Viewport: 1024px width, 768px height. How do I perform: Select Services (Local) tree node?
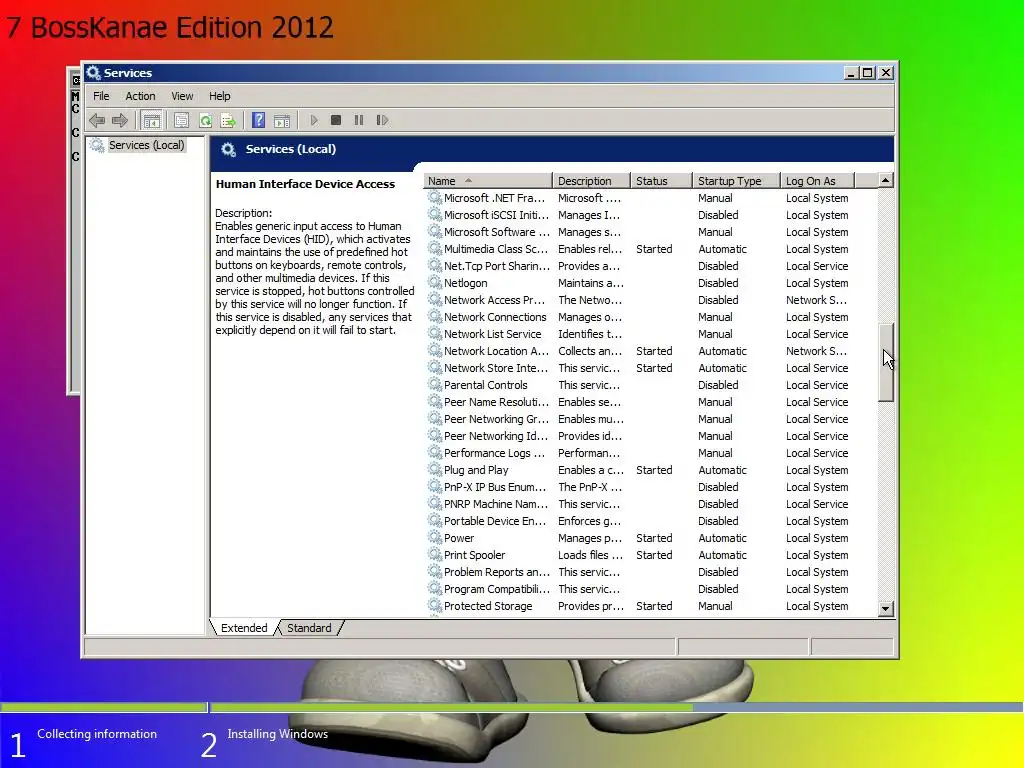[146, 145]
